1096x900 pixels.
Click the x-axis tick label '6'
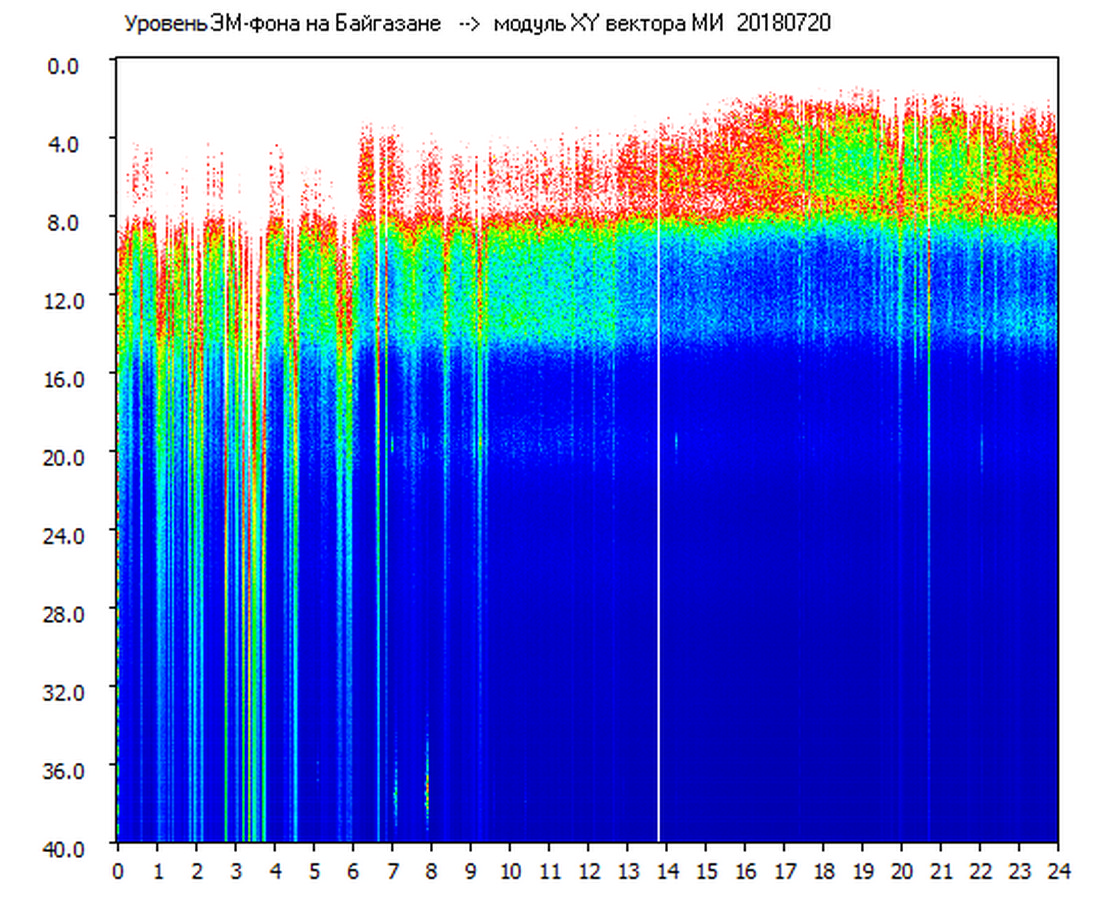[353, 870]
